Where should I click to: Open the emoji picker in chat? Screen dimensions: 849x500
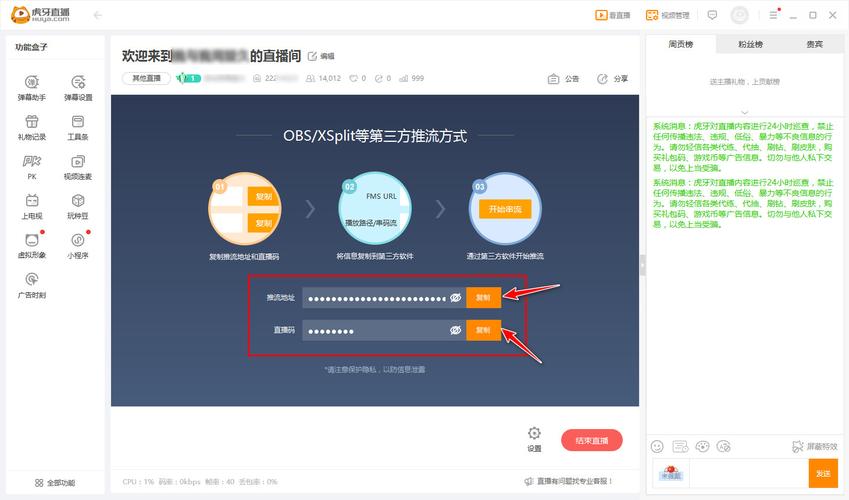click(657, 446)
